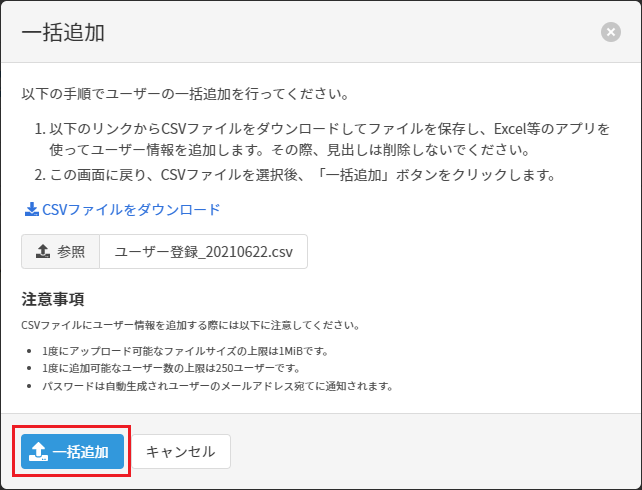Click the 注意事項 heading
Image resolution: width=642 pixels, height=490 pixels.
pos(52,299)
